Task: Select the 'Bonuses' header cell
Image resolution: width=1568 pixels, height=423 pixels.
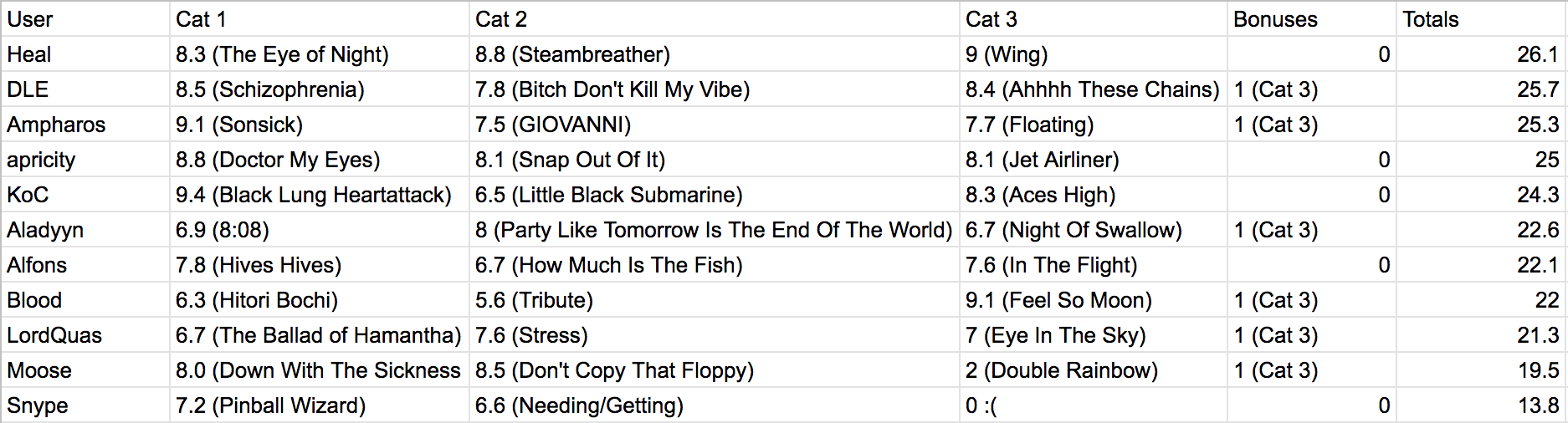Action: [1311, 18]
